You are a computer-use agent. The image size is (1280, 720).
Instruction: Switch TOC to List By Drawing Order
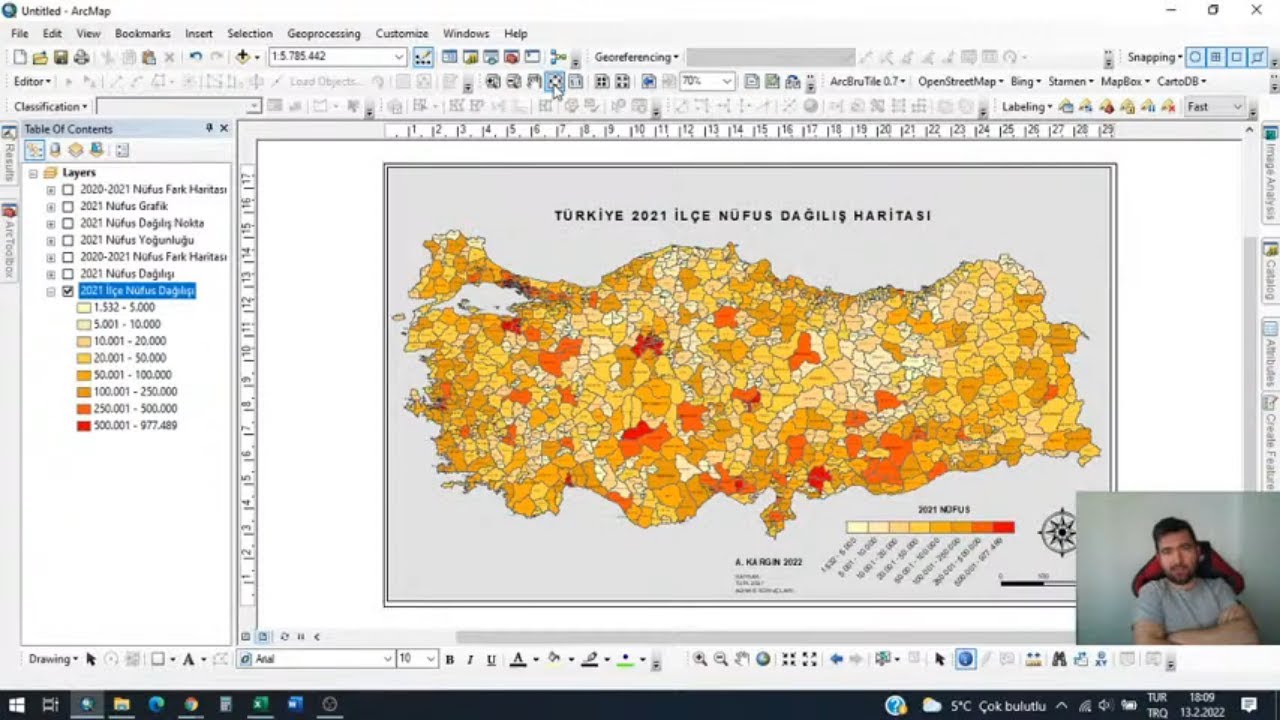click(x=35, y=150)
